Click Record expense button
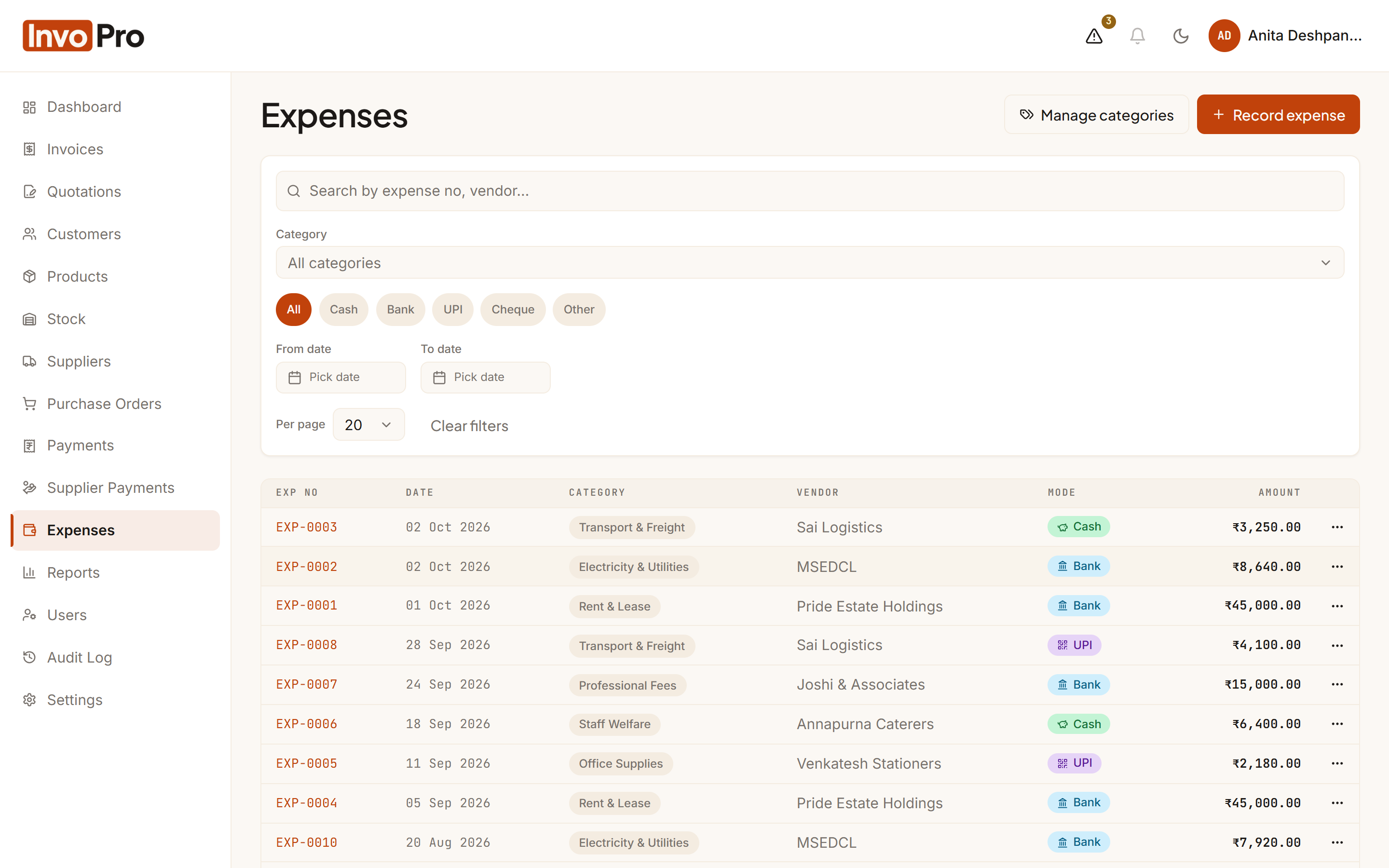Screen dimensions: 1389x868 [x=1278, y=115]
